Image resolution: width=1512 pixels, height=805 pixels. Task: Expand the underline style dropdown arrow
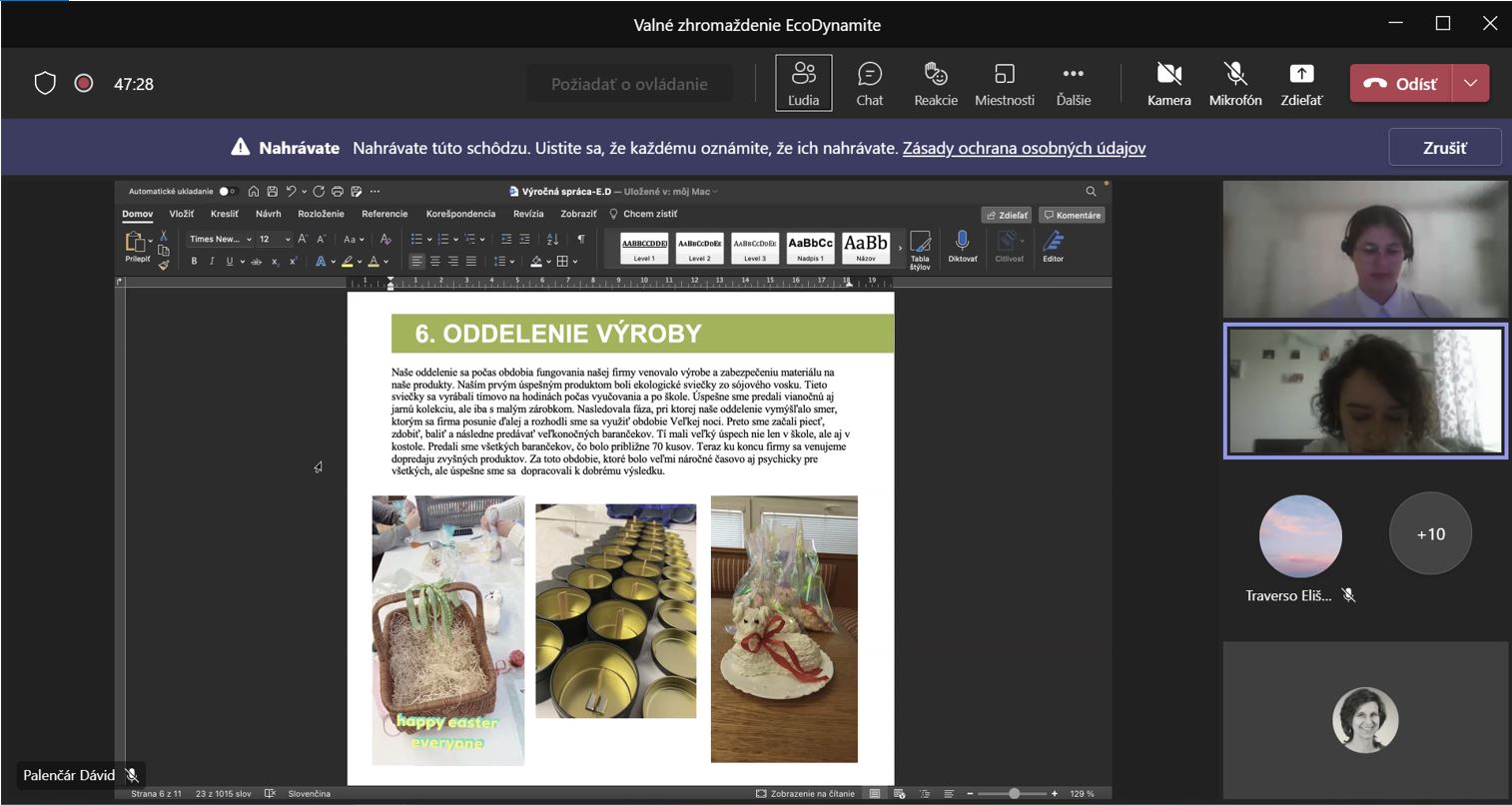[243, 262]
